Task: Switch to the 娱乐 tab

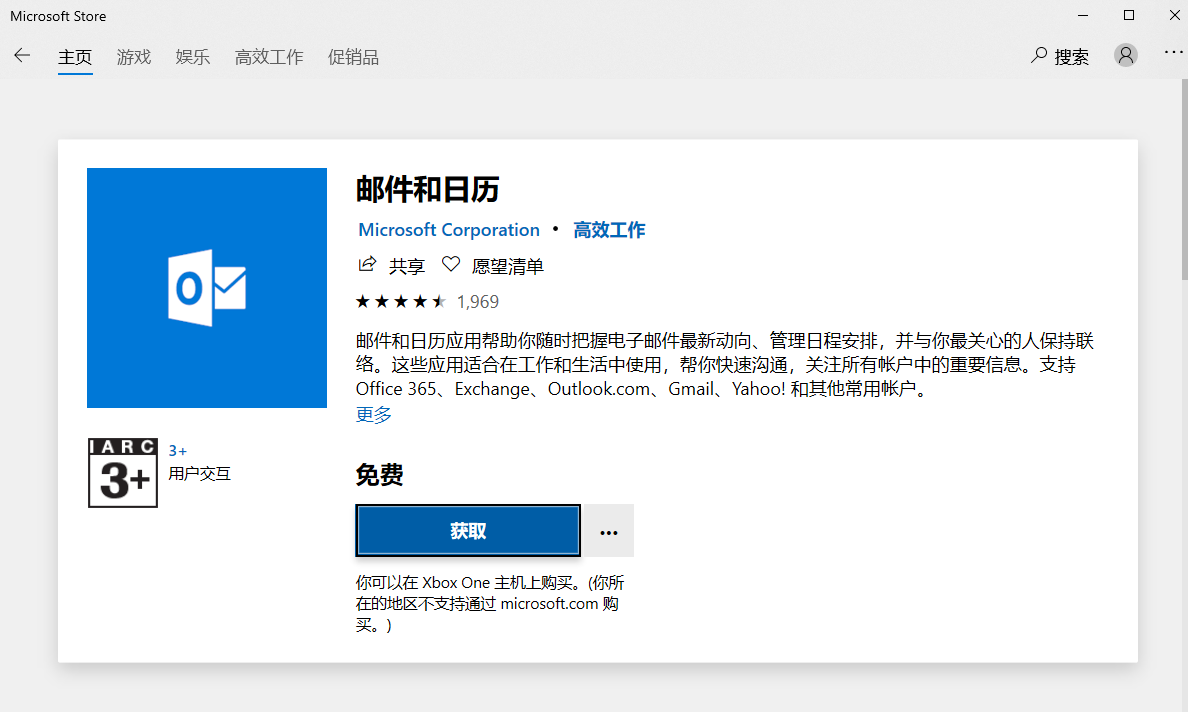Action: click(x=192, y=57)
